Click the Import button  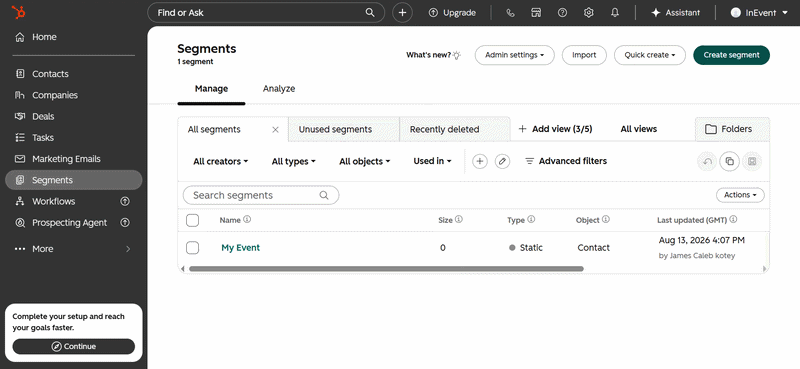click(x=584, y=55)
